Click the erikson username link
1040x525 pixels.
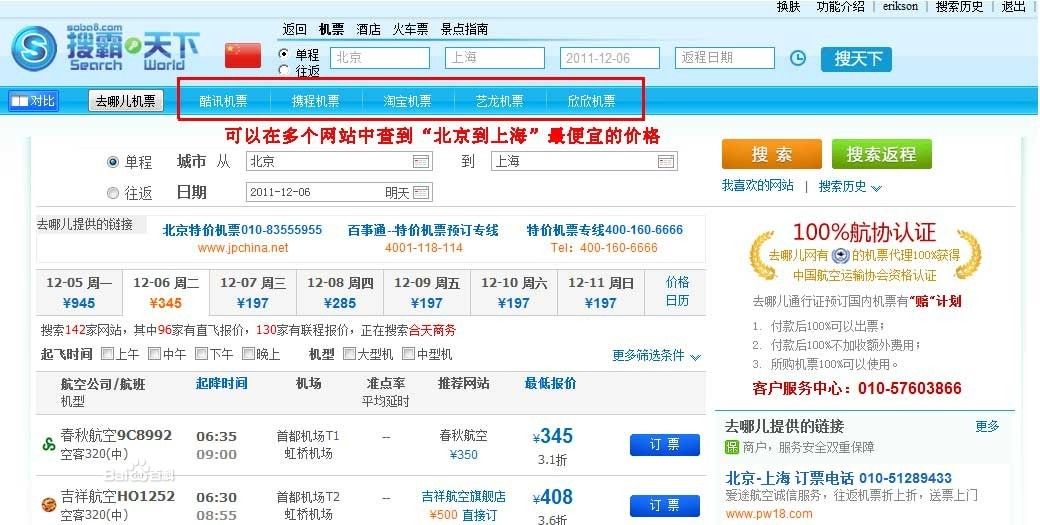pos(900,7)
